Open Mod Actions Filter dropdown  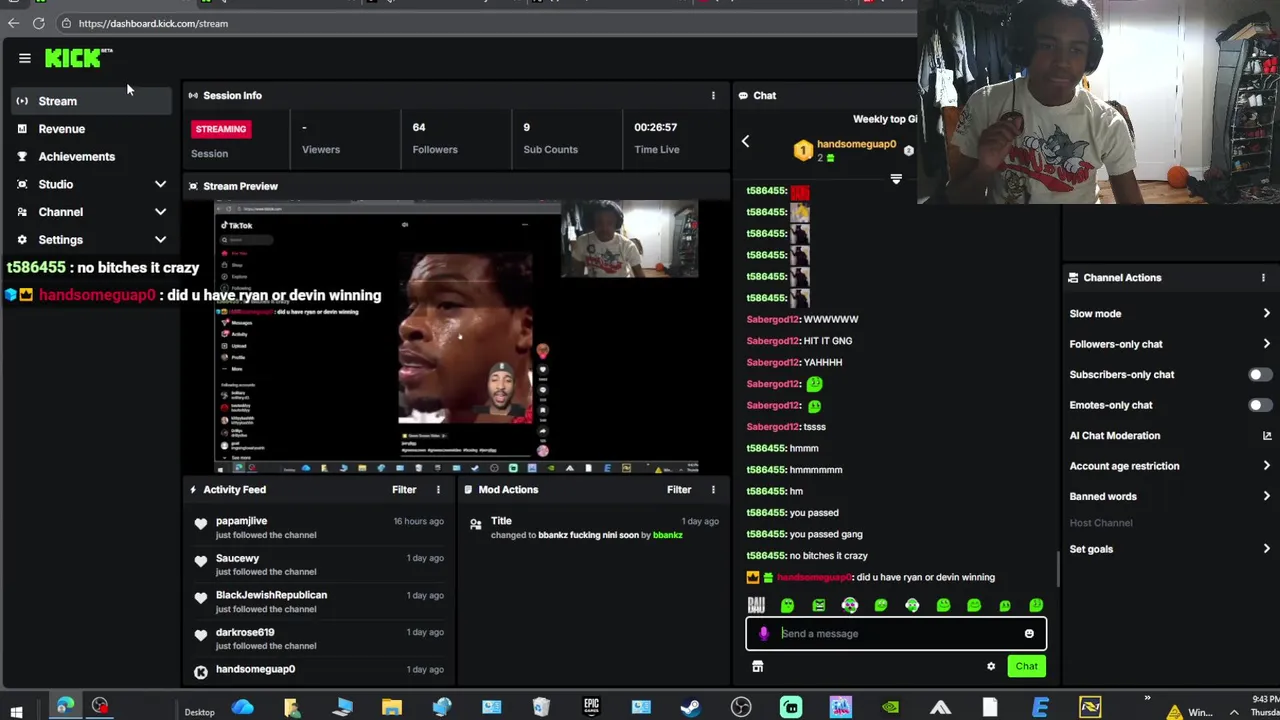coord(679,490)
